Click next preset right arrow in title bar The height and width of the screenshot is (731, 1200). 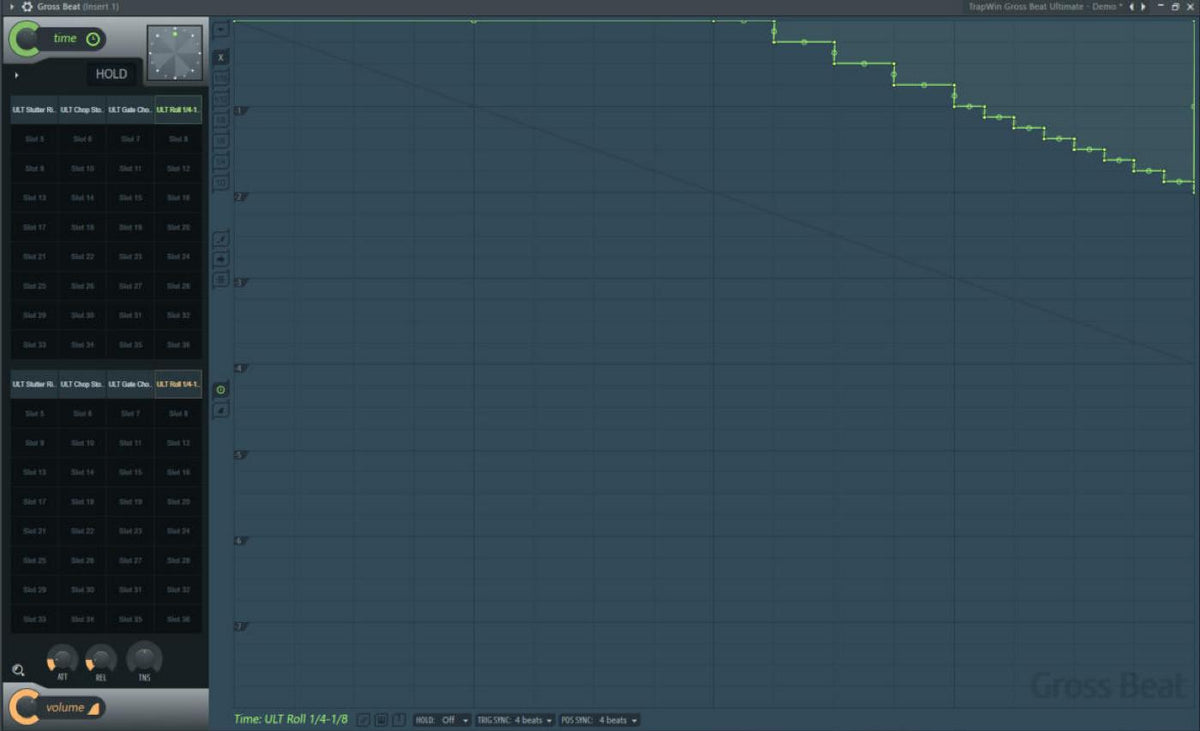(1144, 6)
